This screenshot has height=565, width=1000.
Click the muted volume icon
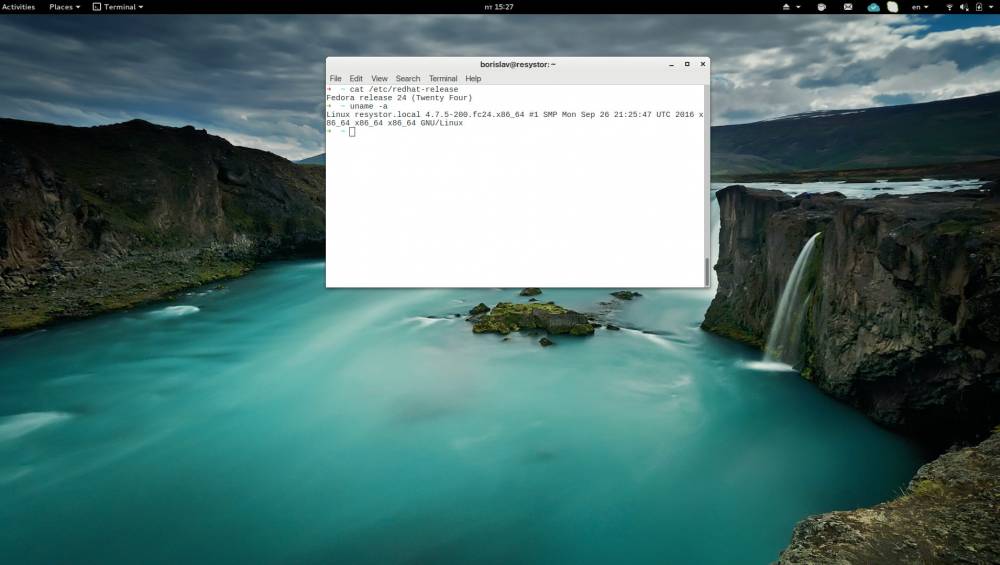pos(964,7)
